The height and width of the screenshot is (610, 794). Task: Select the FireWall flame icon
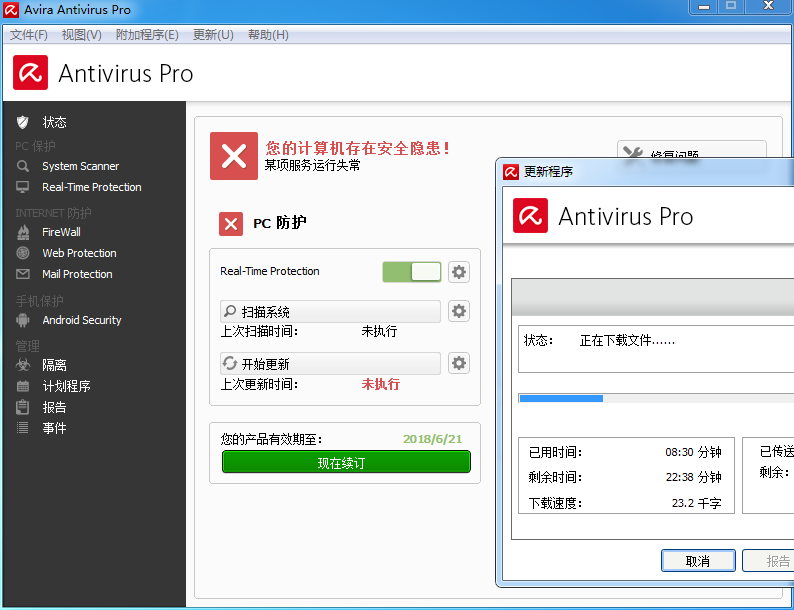point(23,232)
